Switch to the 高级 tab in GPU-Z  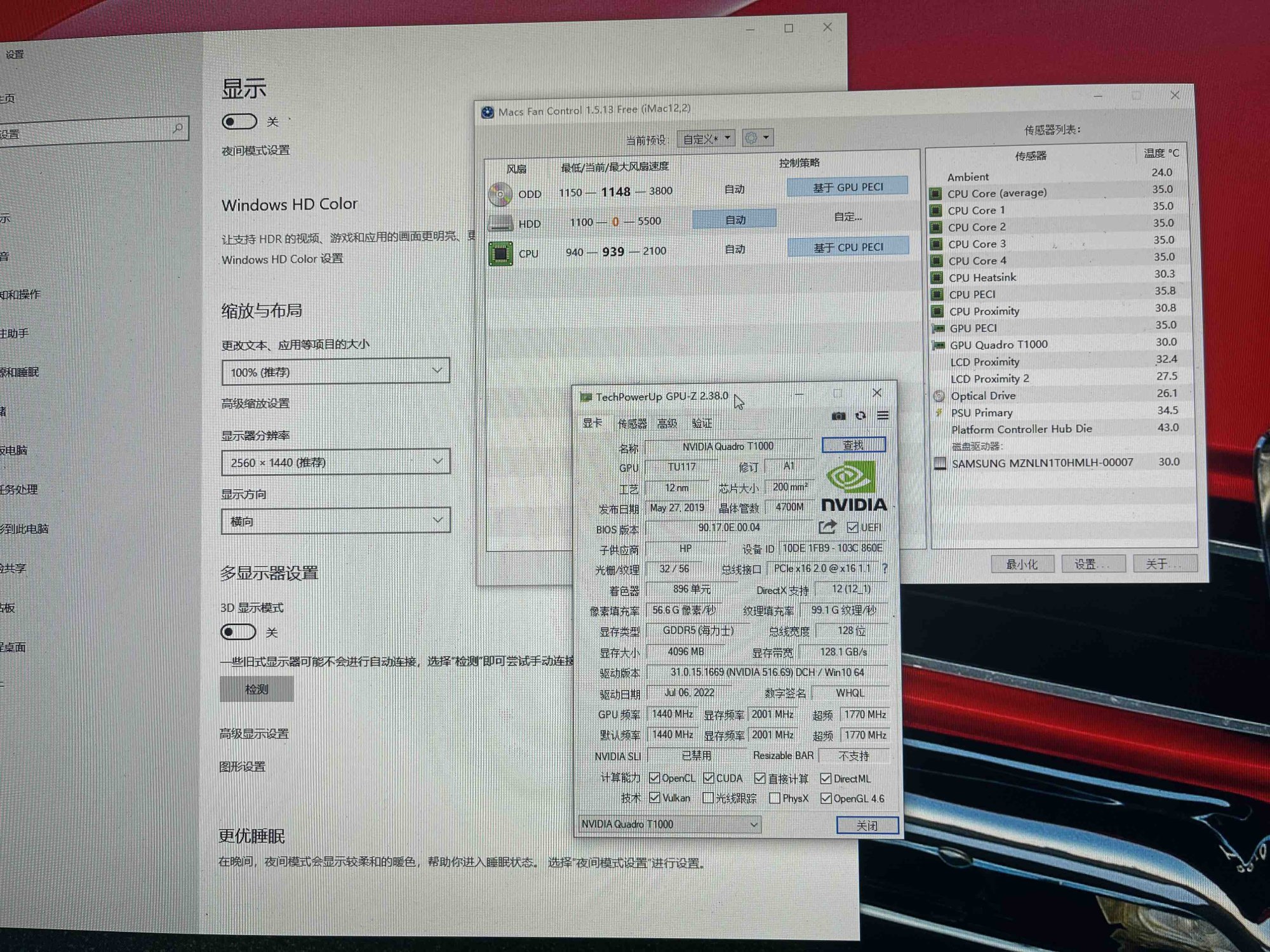tap(667, 423)
